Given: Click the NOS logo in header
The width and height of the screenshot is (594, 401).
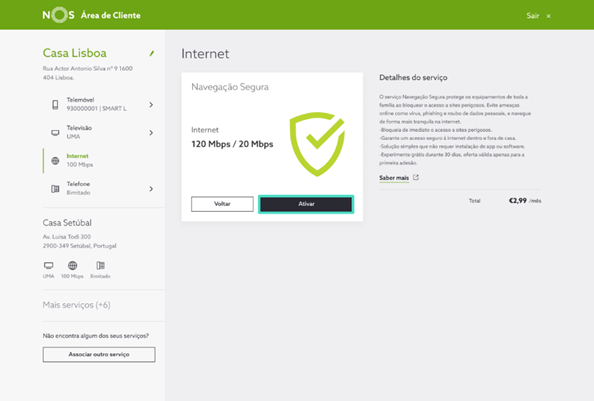Looking at the screenshot, I should pos(58,15).
